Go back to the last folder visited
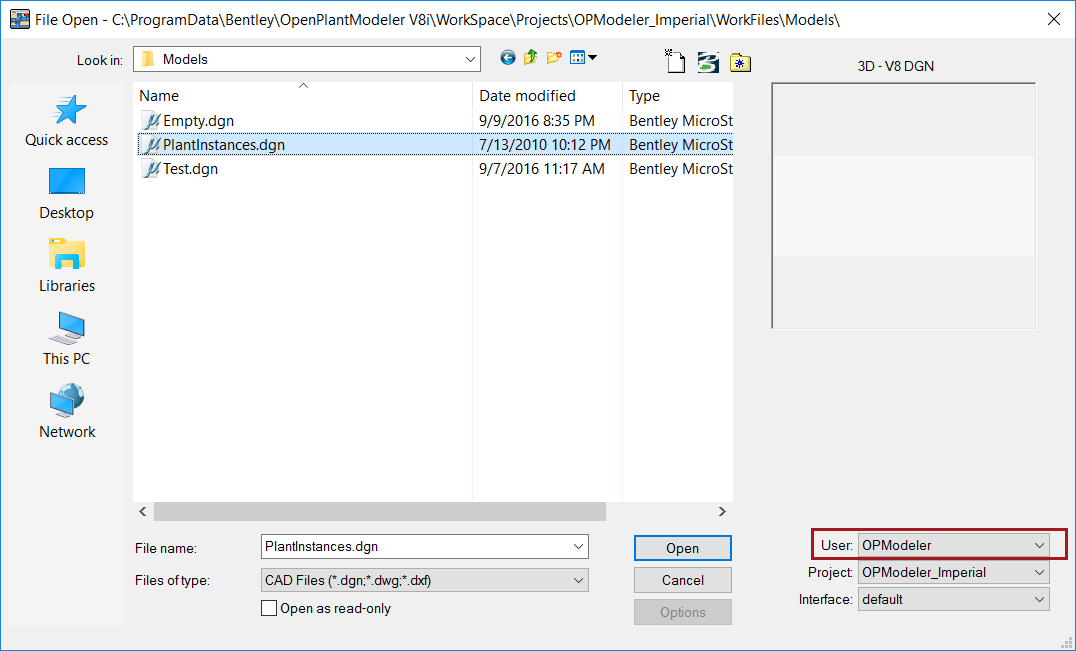This screenshot has height=651, width=1076. pos(507,58)
